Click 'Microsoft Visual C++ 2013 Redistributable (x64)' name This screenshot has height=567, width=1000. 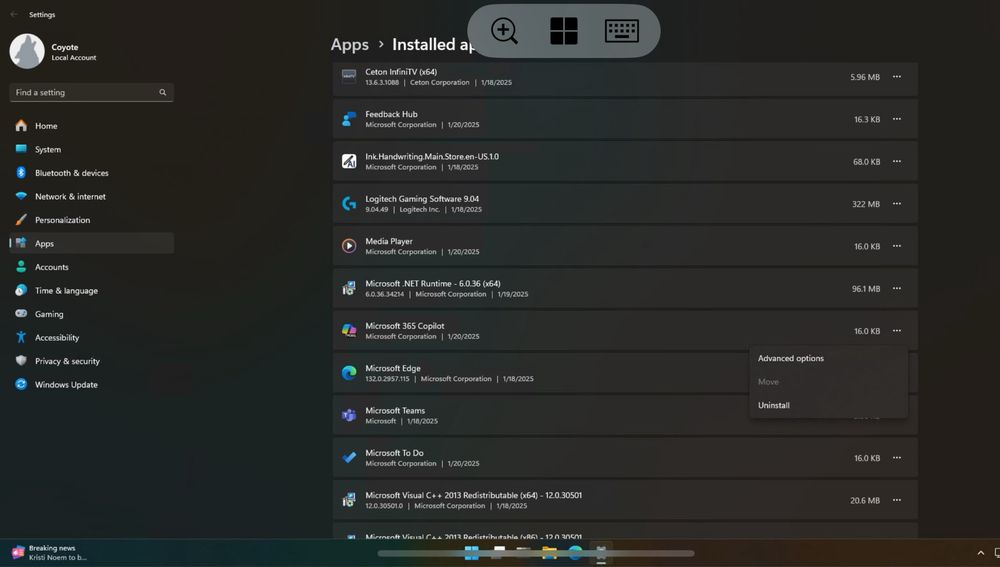point(473,495)
